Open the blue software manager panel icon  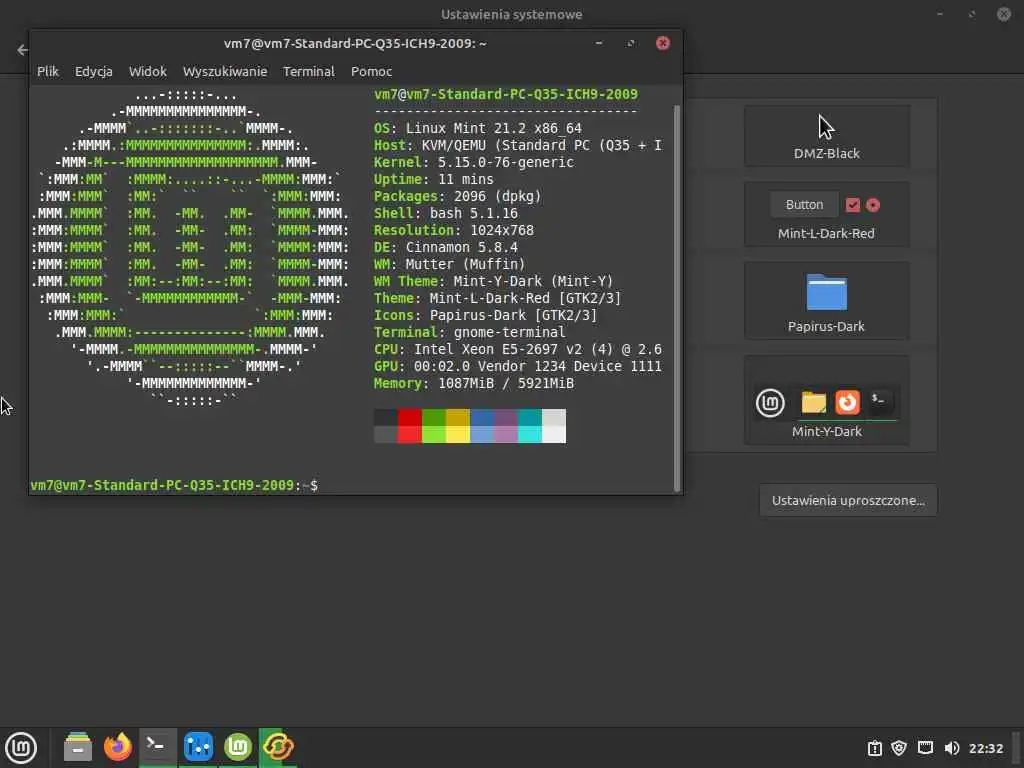pyautogui.click(x=198, y=746)
